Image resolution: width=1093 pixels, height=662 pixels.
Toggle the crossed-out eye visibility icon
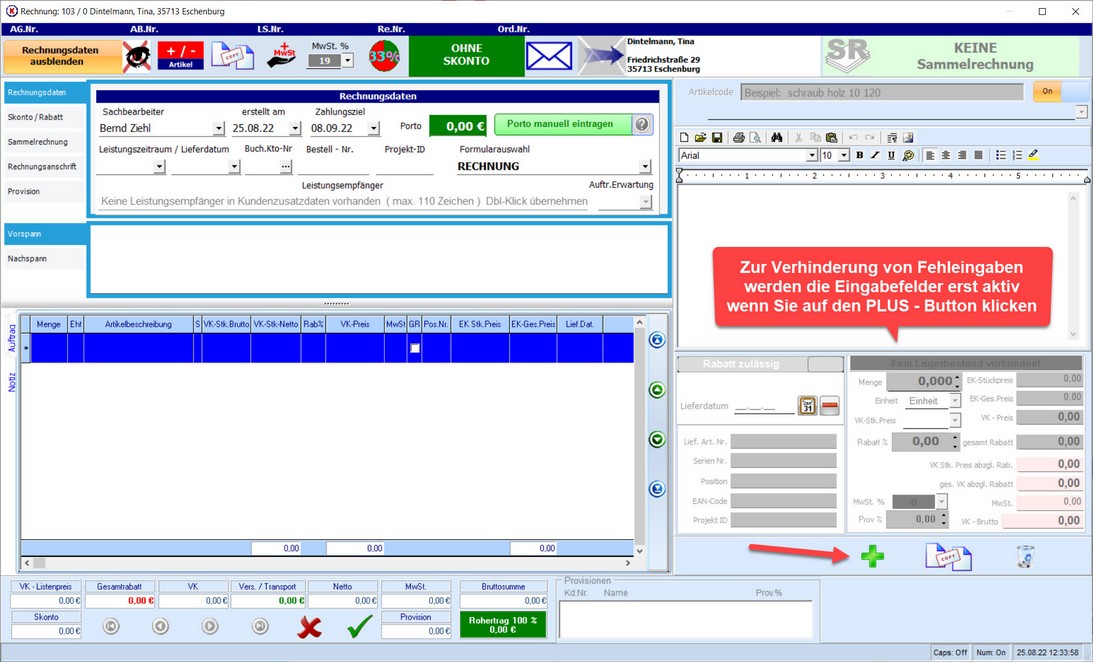pos(137,56)
